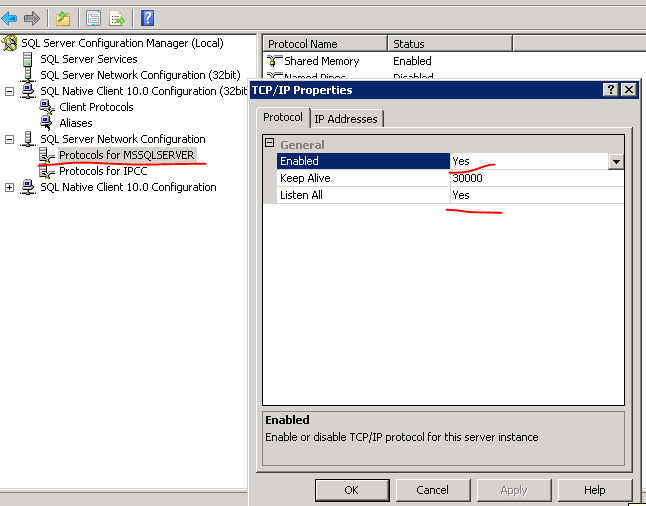Viewport: 646px width, 506px height.
Task: Click the icon beside SQL Server Network Configuration (32bit)
Action: (x=28, y=75)
